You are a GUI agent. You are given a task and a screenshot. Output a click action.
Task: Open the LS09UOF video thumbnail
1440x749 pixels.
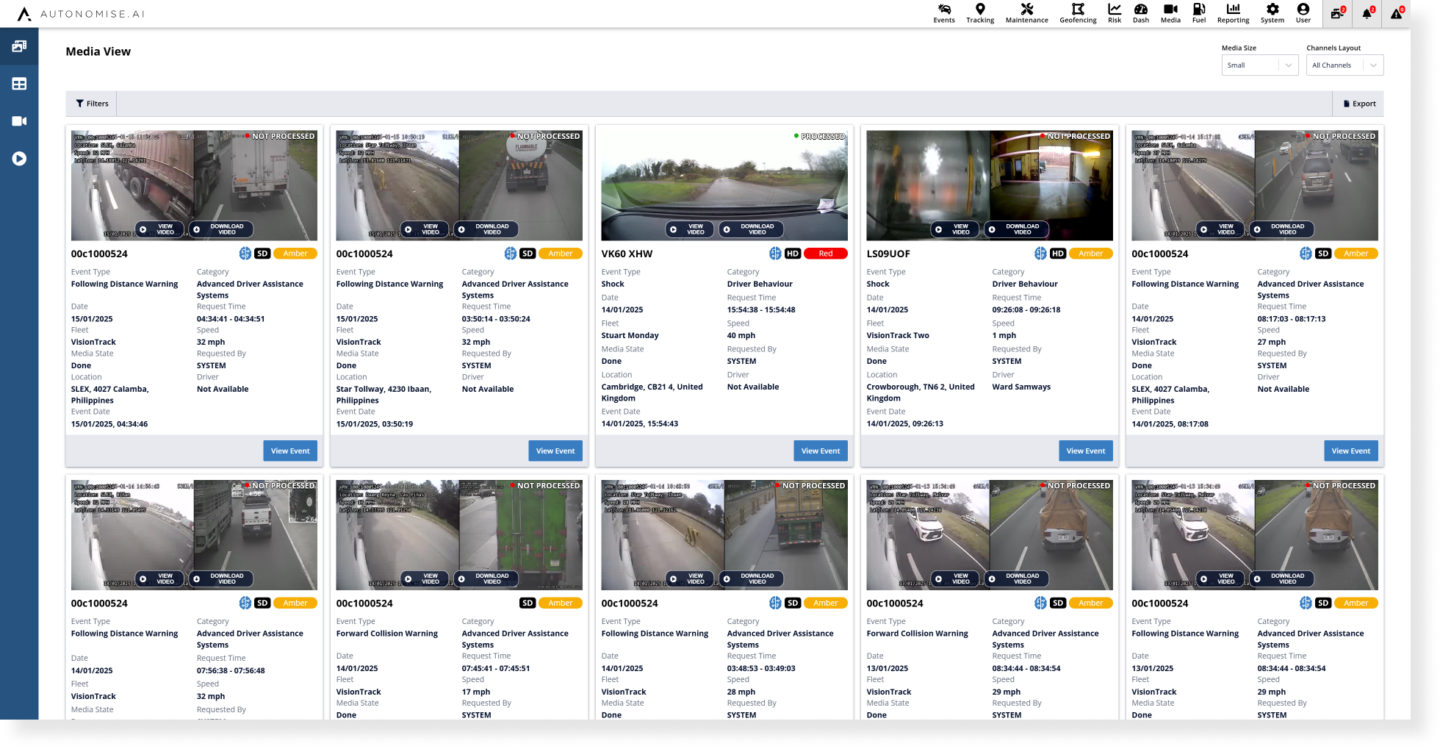click(x=989, y=185)
